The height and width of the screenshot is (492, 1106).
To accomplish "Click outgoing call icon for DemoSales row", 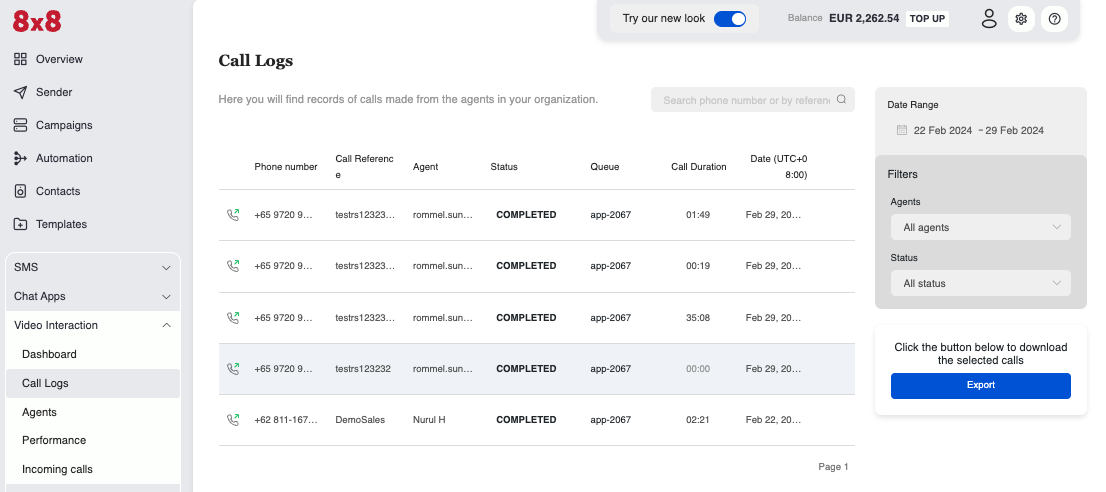I will [x=233, y=420].
